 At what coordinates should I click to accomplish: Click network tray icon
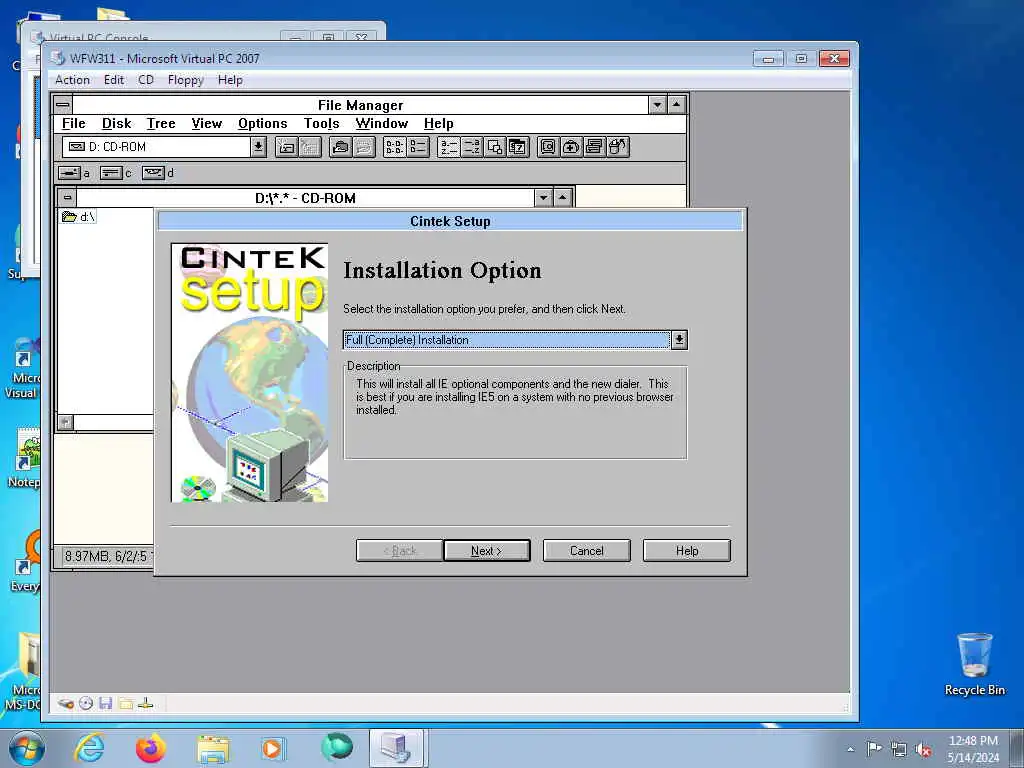899,750
